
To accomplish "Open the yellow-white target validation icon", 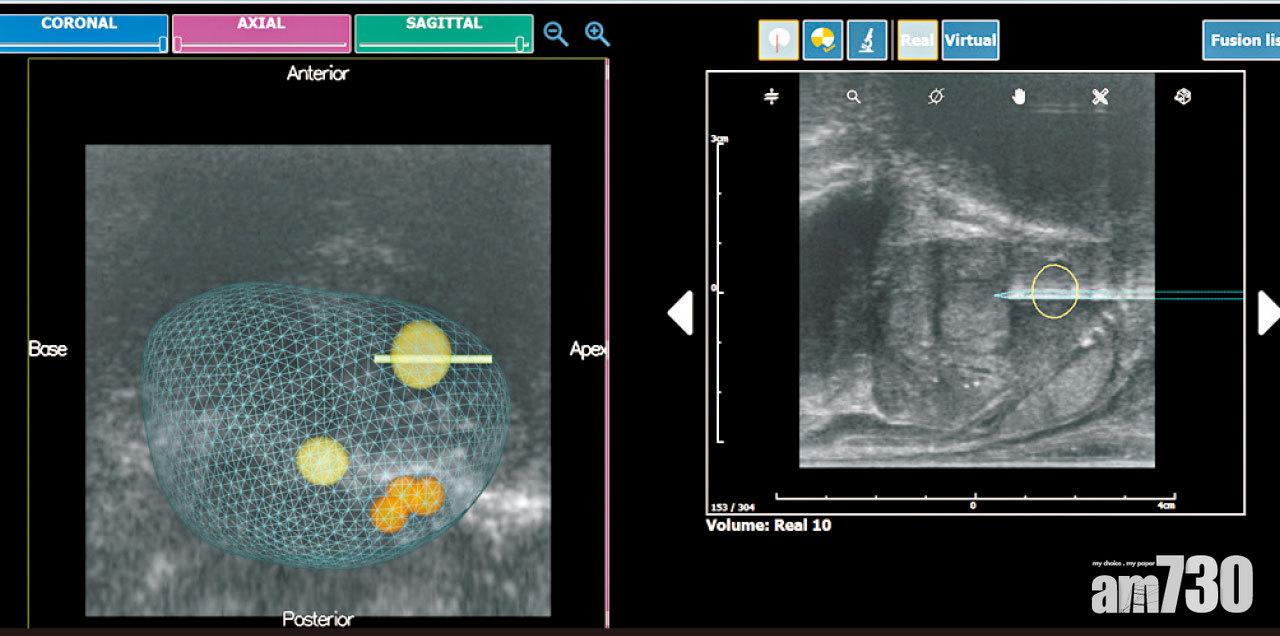I will pos(822,41).
